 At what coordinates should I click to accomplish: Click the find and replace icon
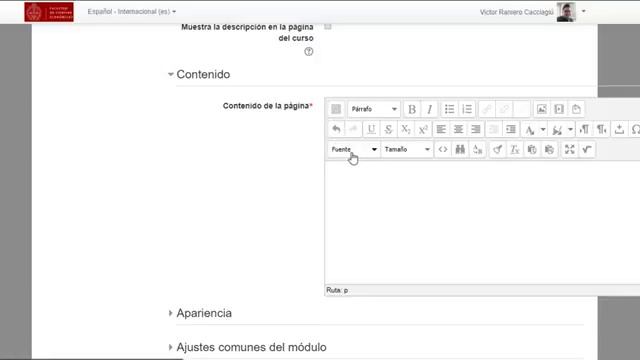point(478,149)
